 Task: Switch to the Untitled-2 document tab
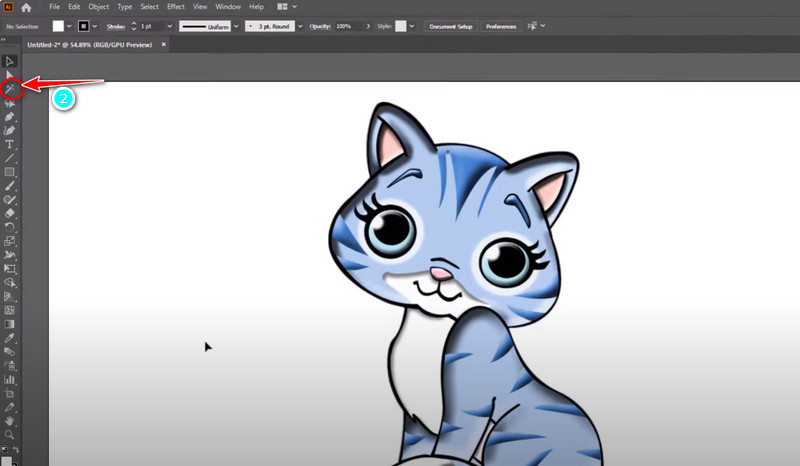coord(89,45)
